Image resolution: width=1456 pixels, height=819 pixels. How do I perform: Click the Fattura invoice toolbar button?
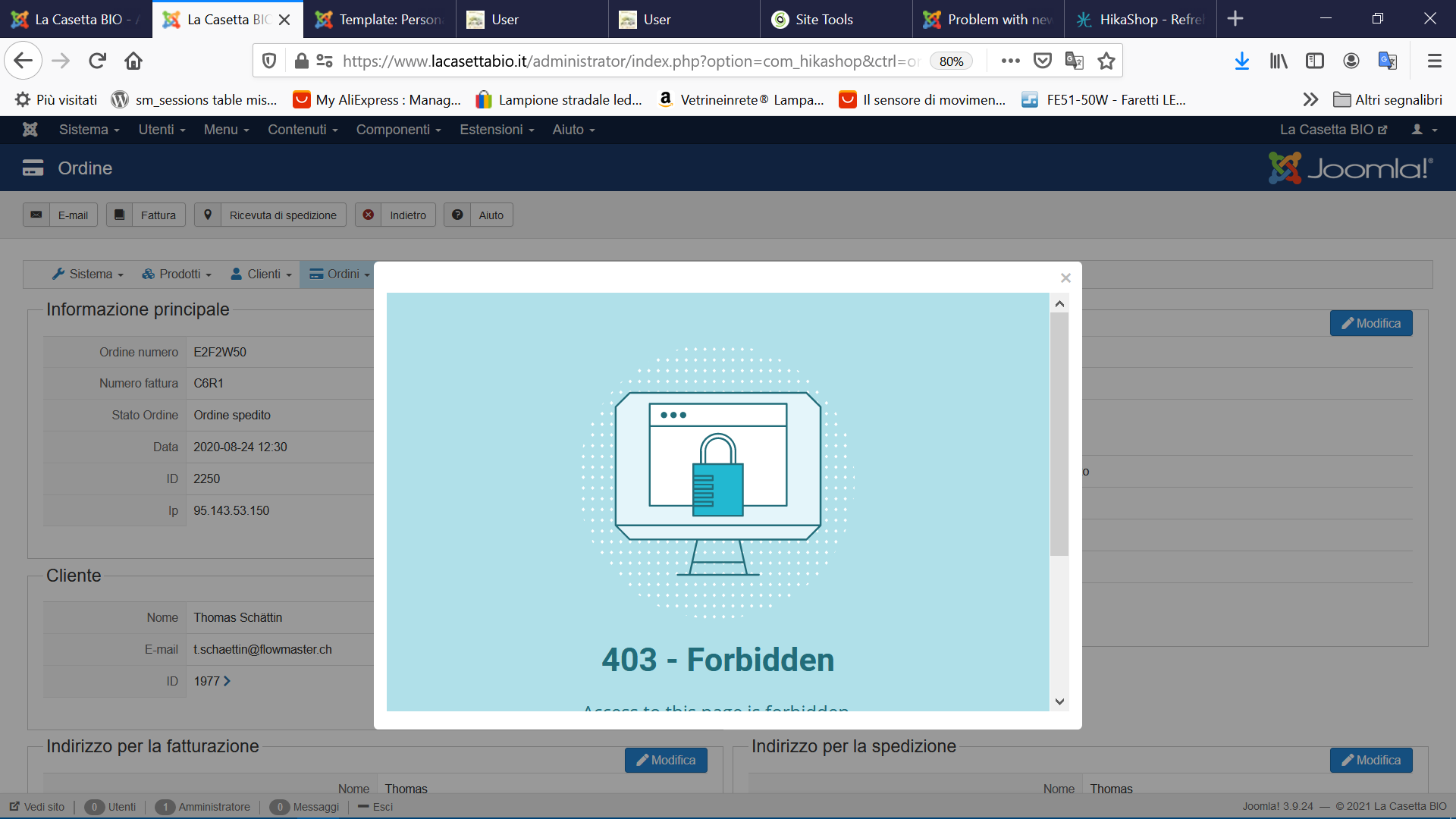[146, 215]
